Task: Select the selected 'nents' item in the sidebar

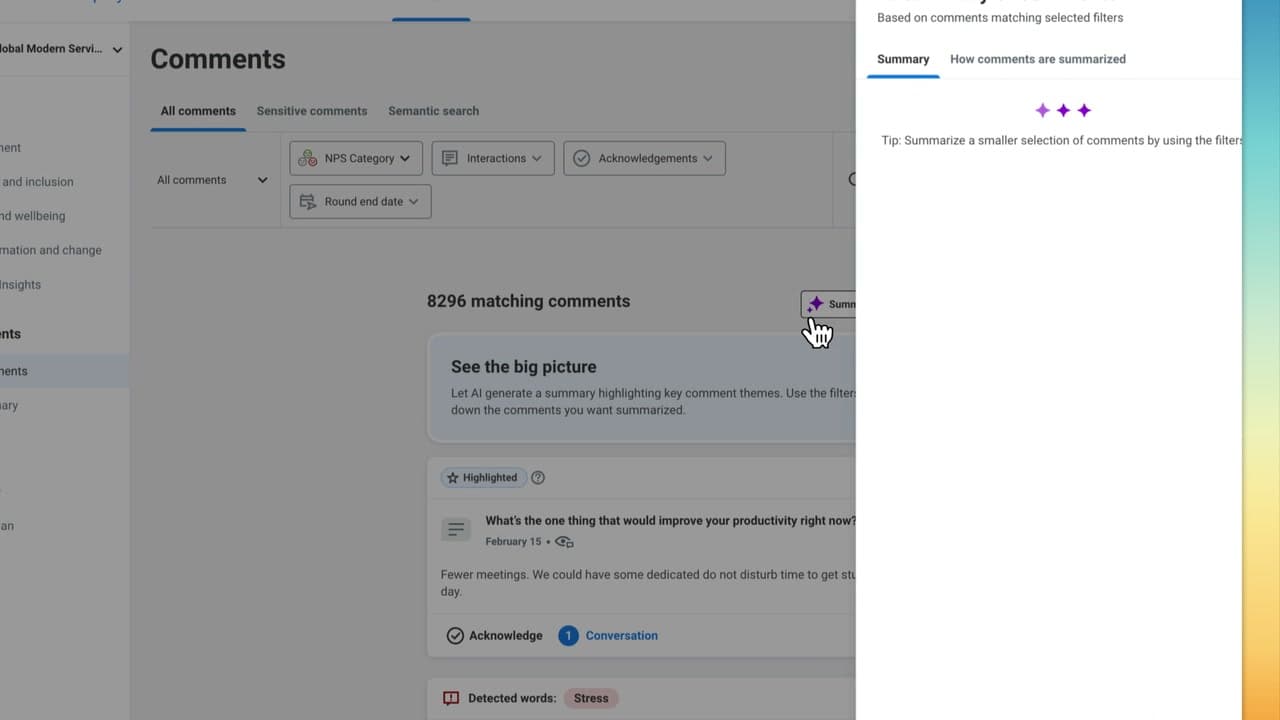Action: tap(64, 371)
